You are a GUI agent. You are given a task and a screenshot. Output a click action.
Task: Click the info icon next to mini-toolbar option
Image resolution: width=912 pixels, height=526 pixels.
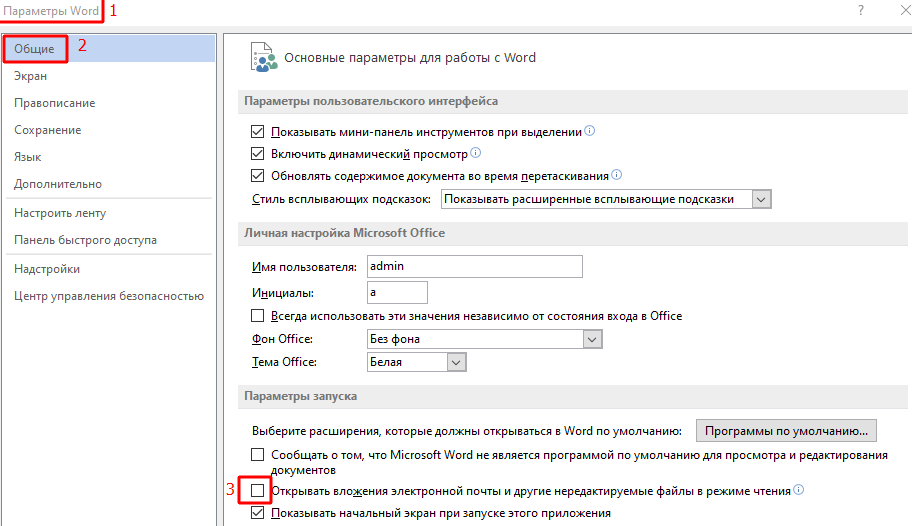click(x=589, y=131)
